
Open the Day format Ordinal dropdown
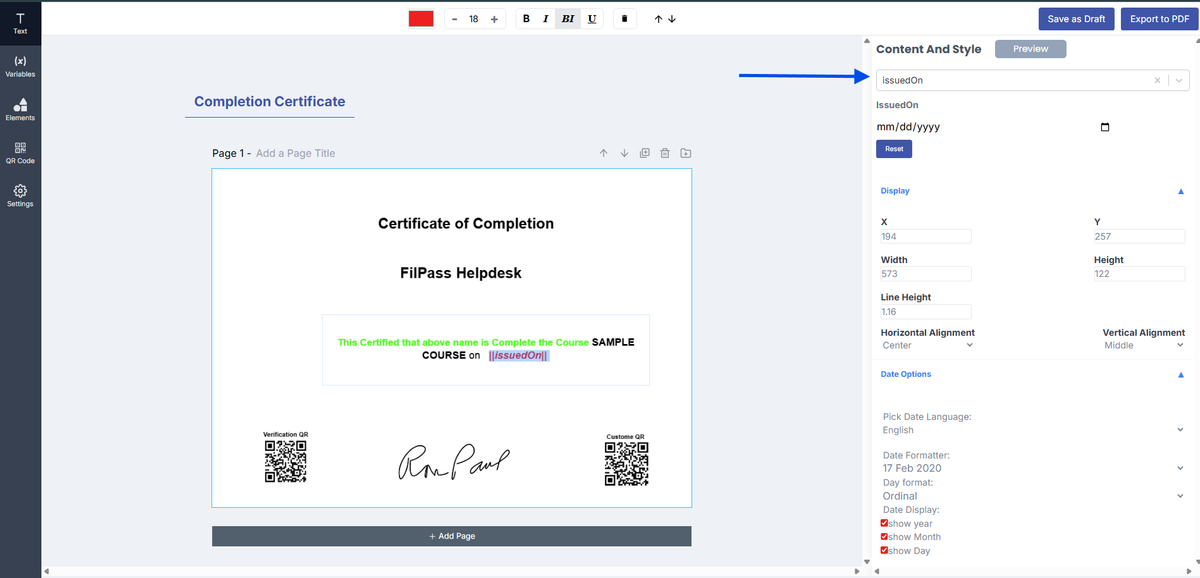(1034, 496)
